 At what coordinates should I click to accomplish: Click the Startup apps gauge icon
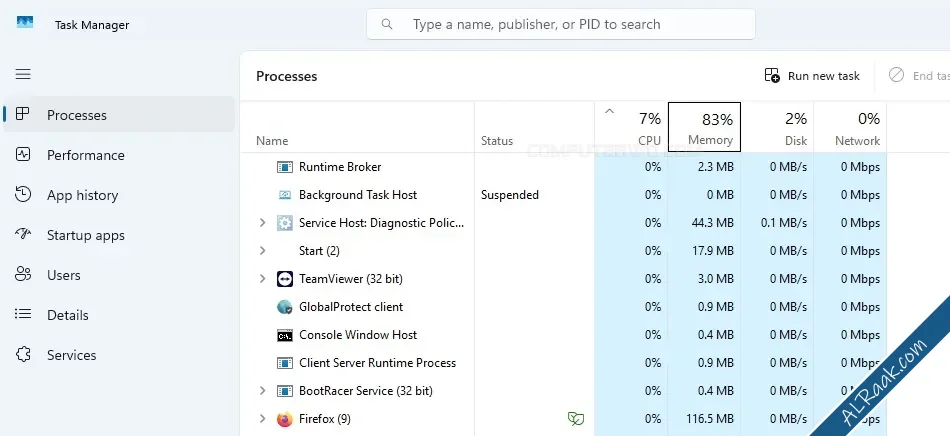pos(23,234)
